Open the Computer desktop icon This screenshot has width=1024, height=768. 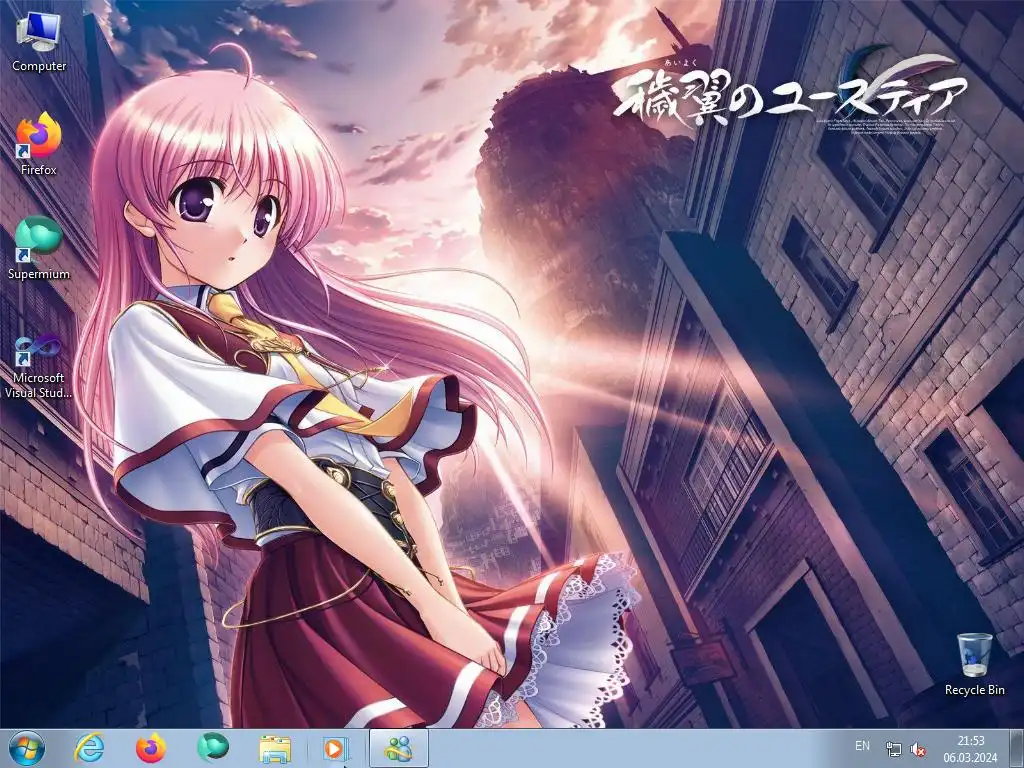tap(39, 42)
